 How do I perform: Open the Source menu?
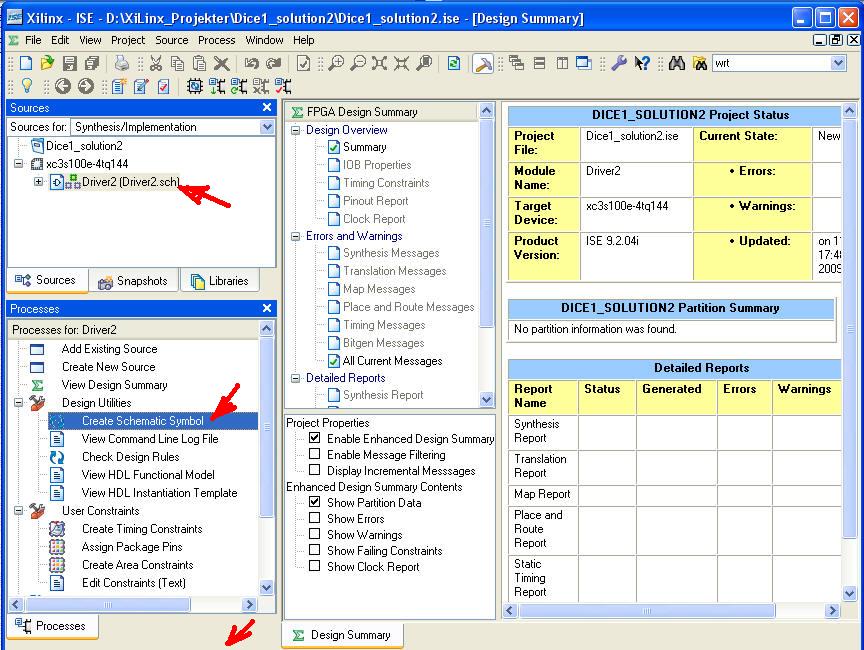172,40
